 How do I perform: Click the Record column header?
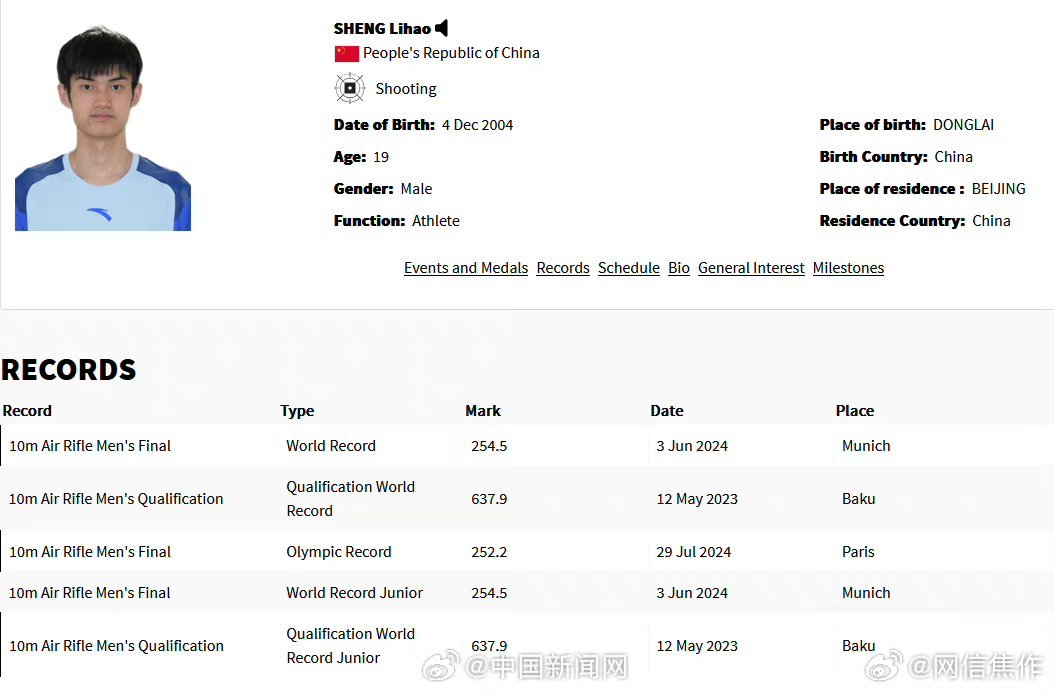(27, 411)
